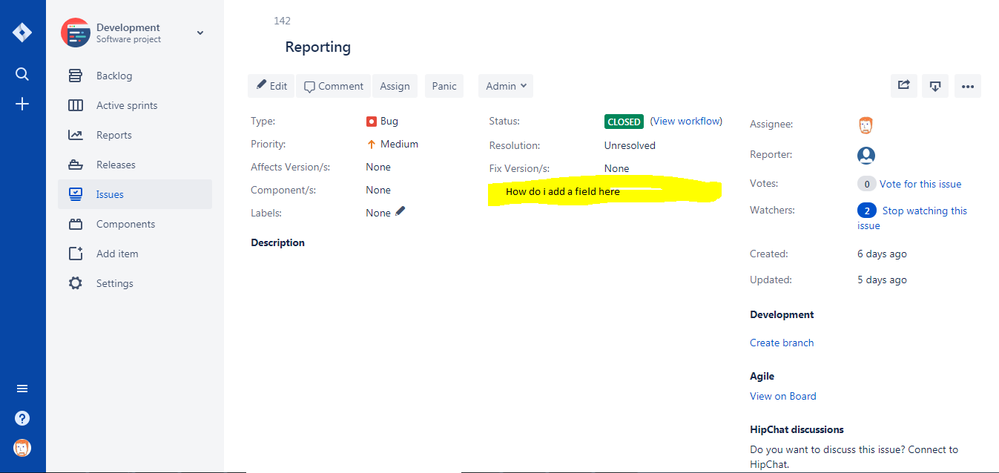Click the Assign button
Screen dimensions: 999x473
click(395, 86)
